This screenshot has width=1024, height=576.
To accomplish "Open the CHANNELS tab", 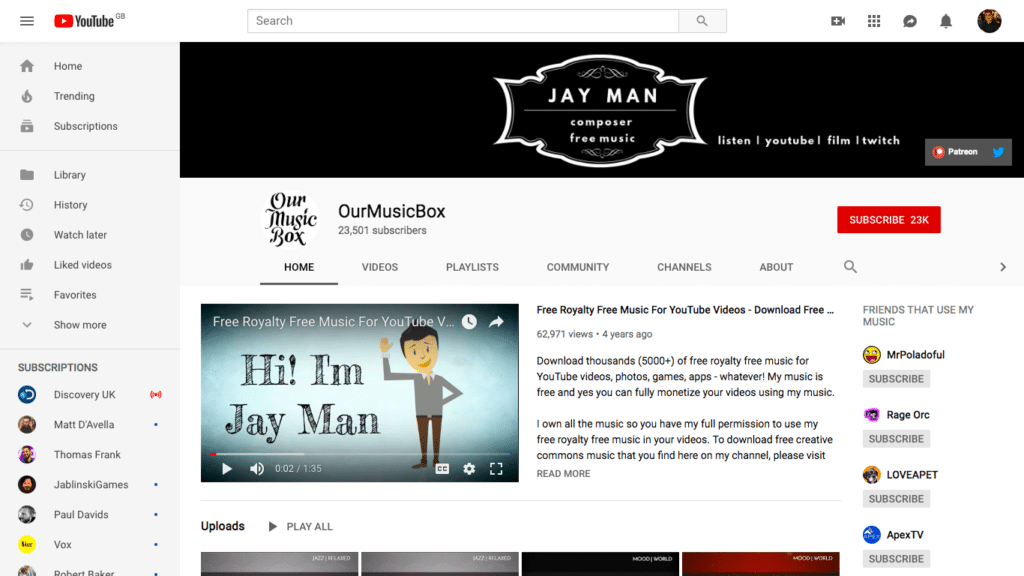I will click(x=684, y=268).
